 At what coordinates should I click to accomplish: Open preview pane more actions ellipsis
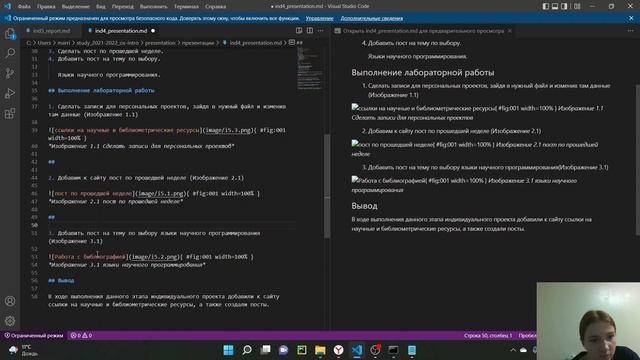coord(631,31)
